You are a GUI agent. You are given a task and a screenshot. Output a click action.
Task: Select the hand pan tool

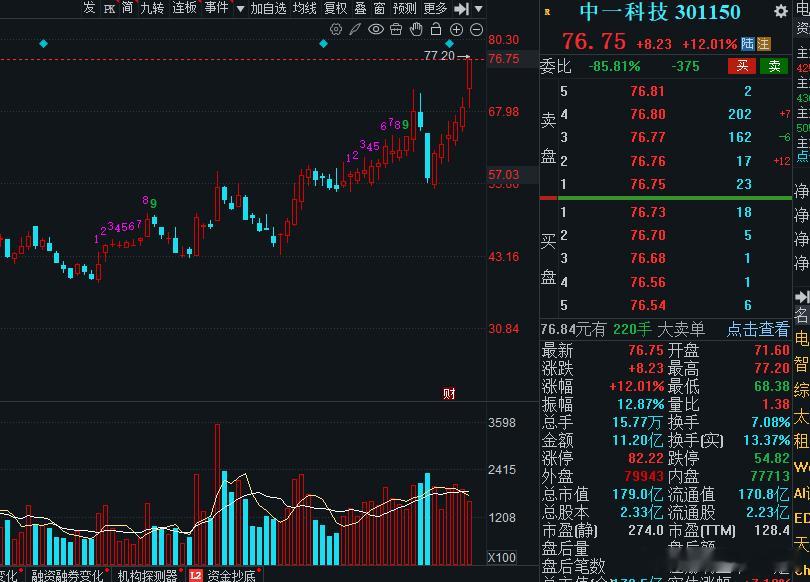[416, 29]
